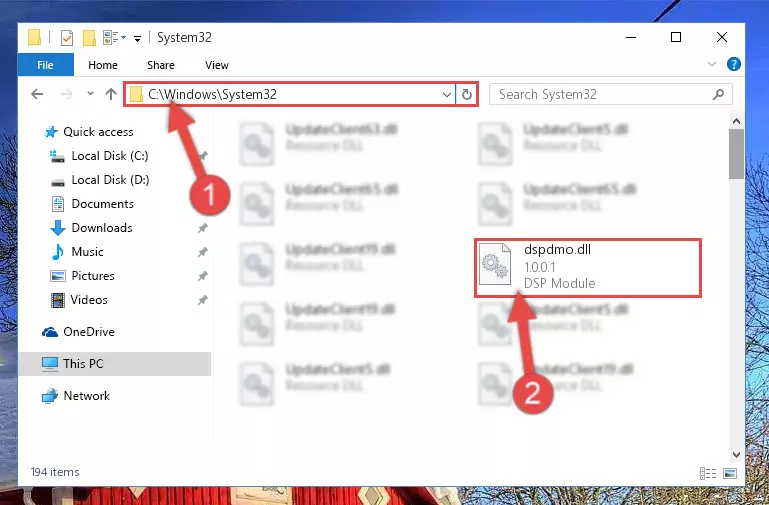Click the scrollbar down arrow
The width and height of the screenshot is (769, 505).
[x=736, y=454]
